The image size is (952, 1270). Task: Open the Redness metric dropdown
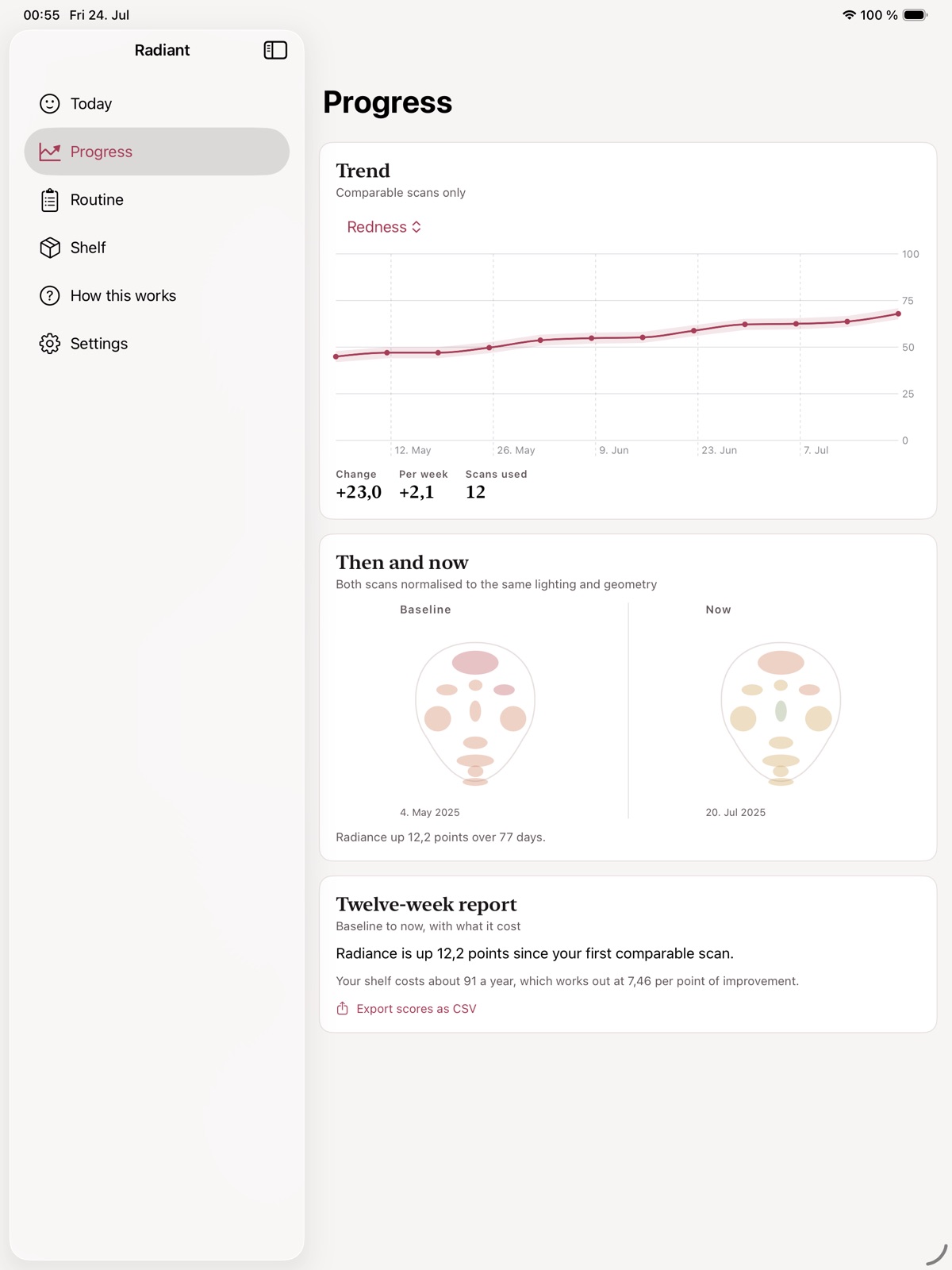tap(384, 227)
